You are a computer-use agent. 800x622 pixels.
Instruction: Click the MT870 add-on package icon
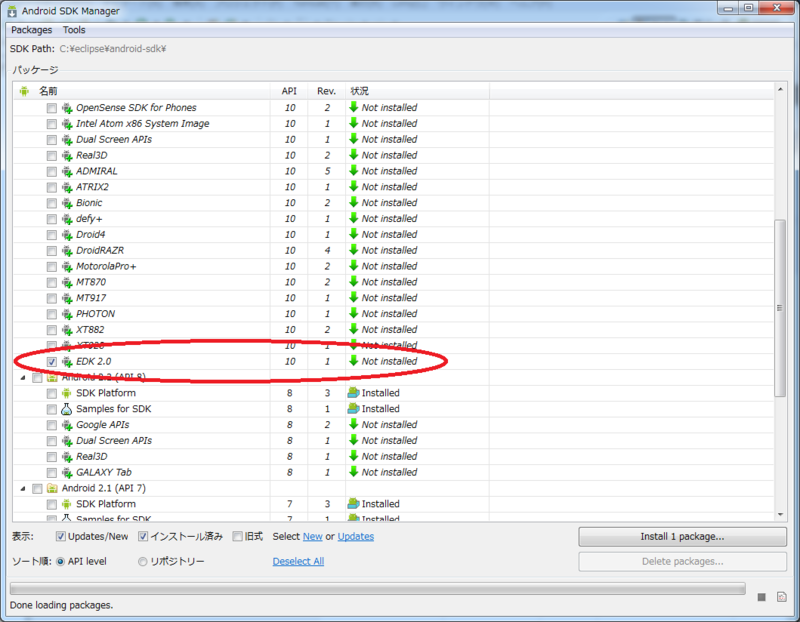click(x=67, y=282)
